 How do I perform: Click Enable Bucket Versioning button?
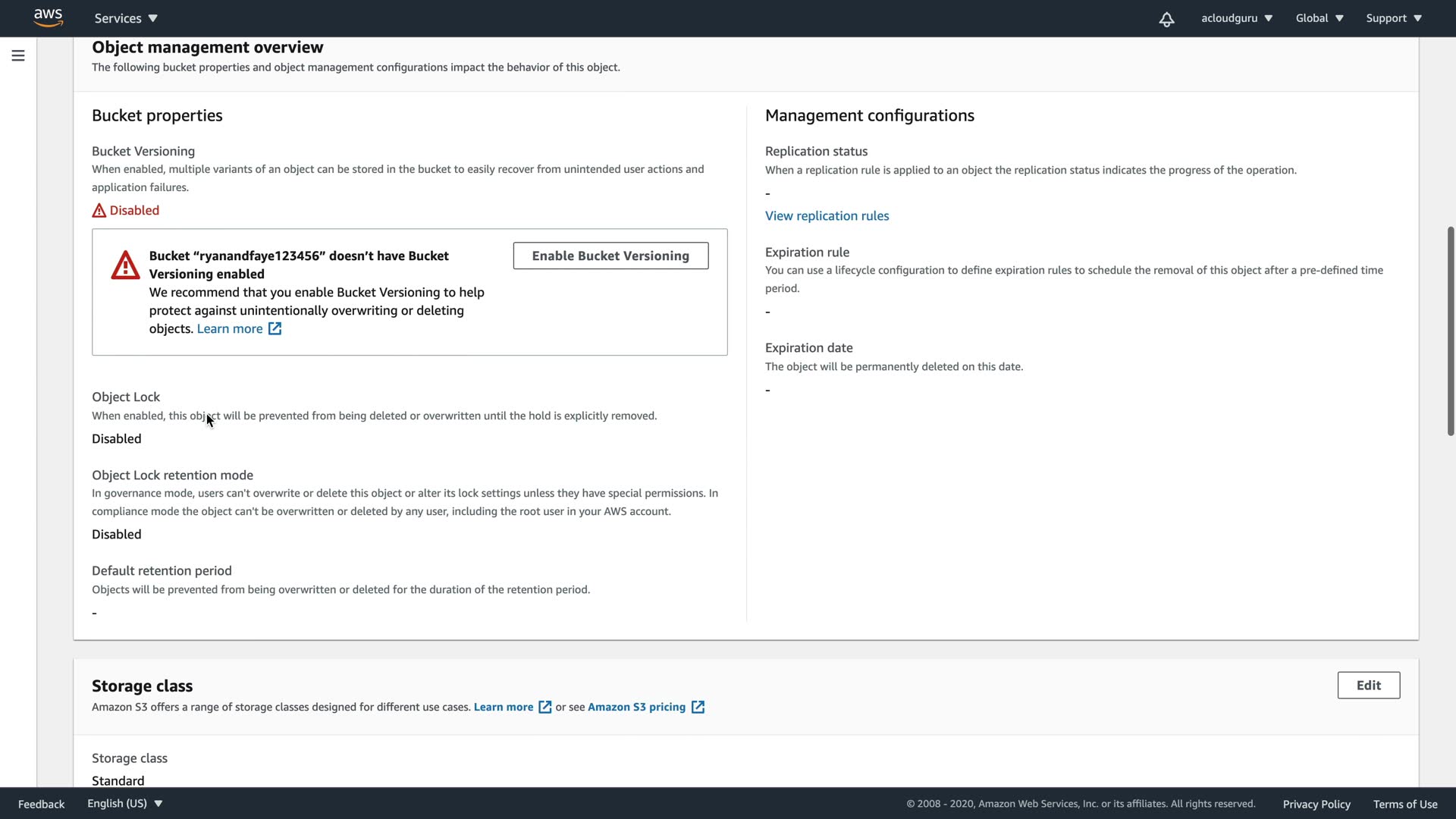click(x=610, y=256)
